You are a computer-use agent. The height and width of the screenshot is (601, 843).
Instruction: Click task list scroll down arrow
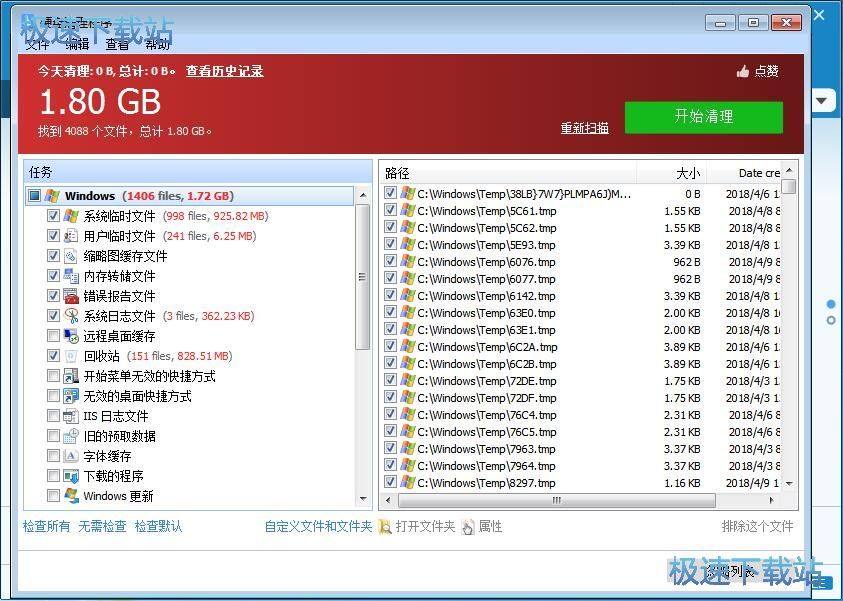click(x=363, y=499)
